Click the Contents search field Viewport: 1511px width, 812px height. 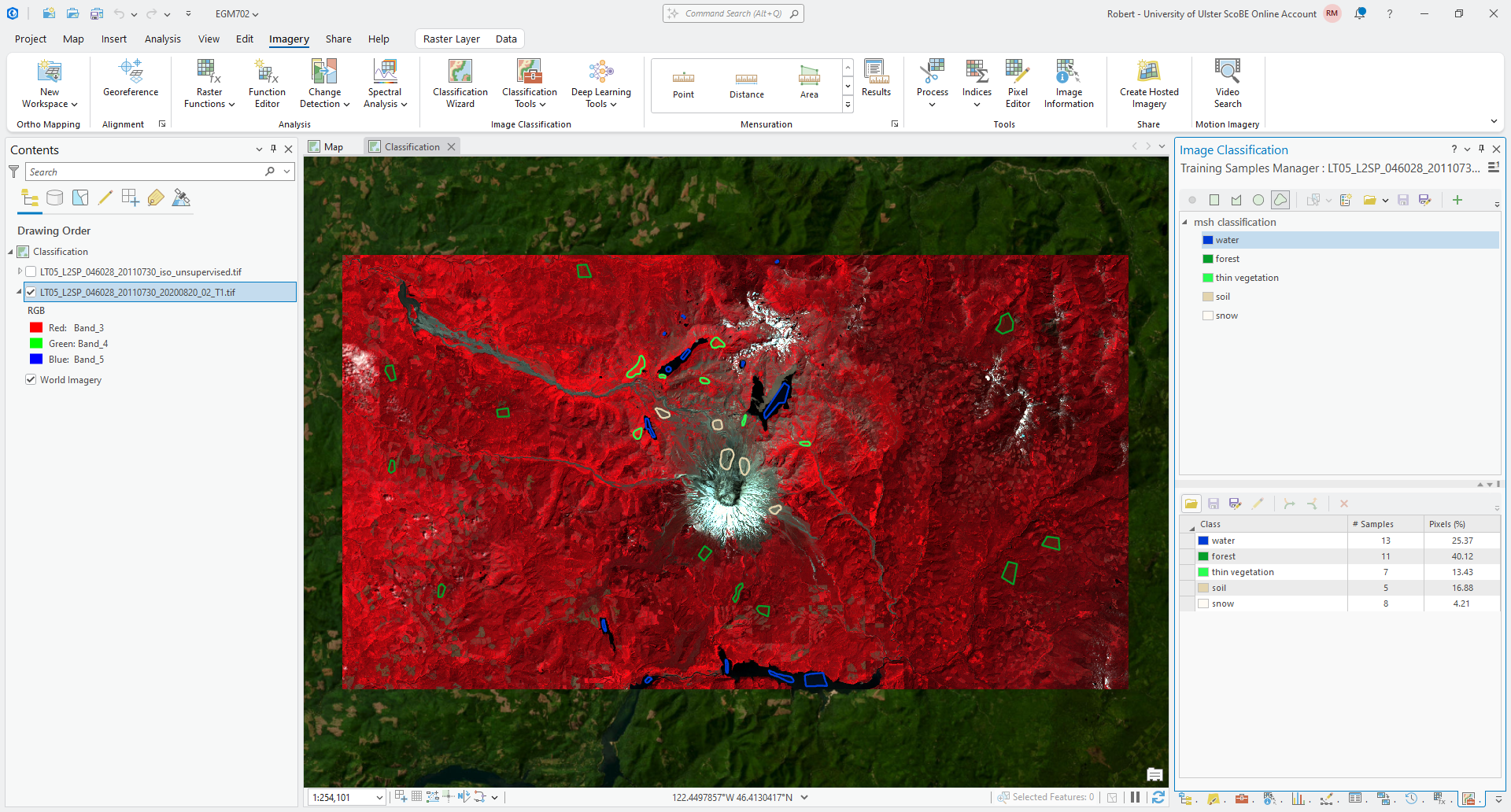(146, 172)
